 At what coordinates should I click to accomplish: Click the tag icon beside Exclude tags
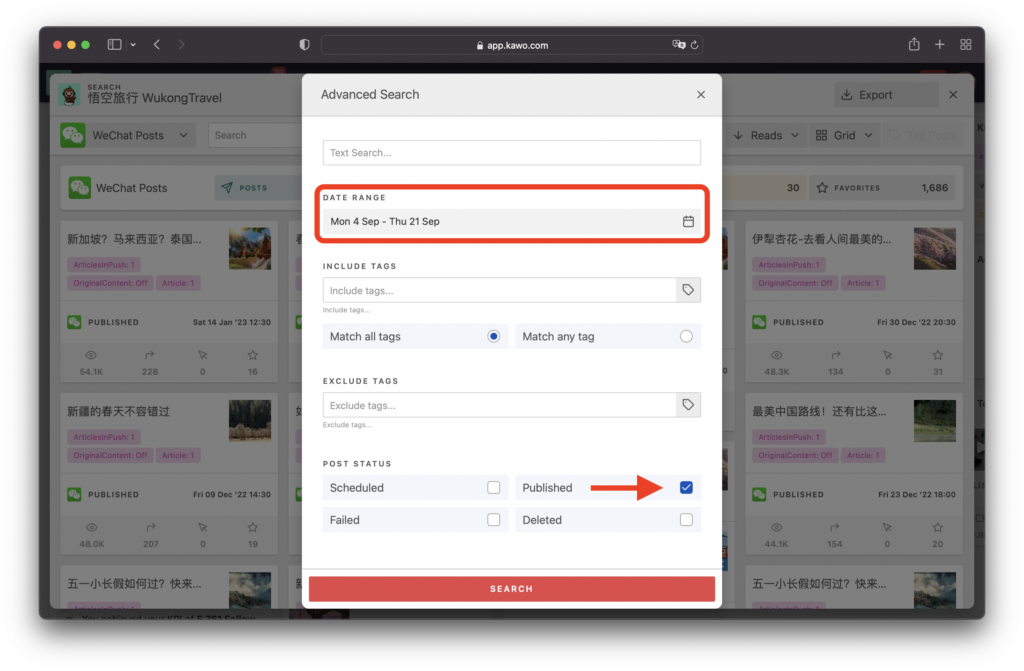click(x=688, y=405)
